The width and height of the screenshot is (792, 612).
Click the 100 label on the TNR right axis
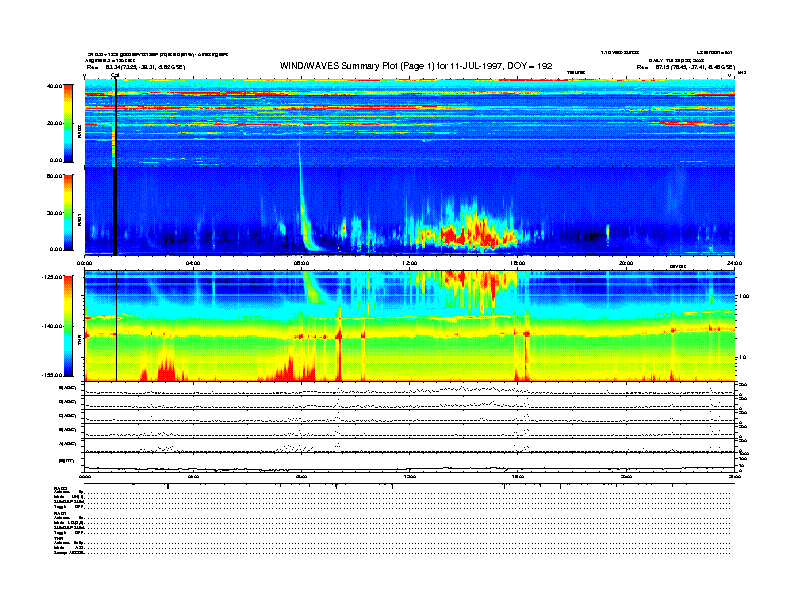[744, 296]
